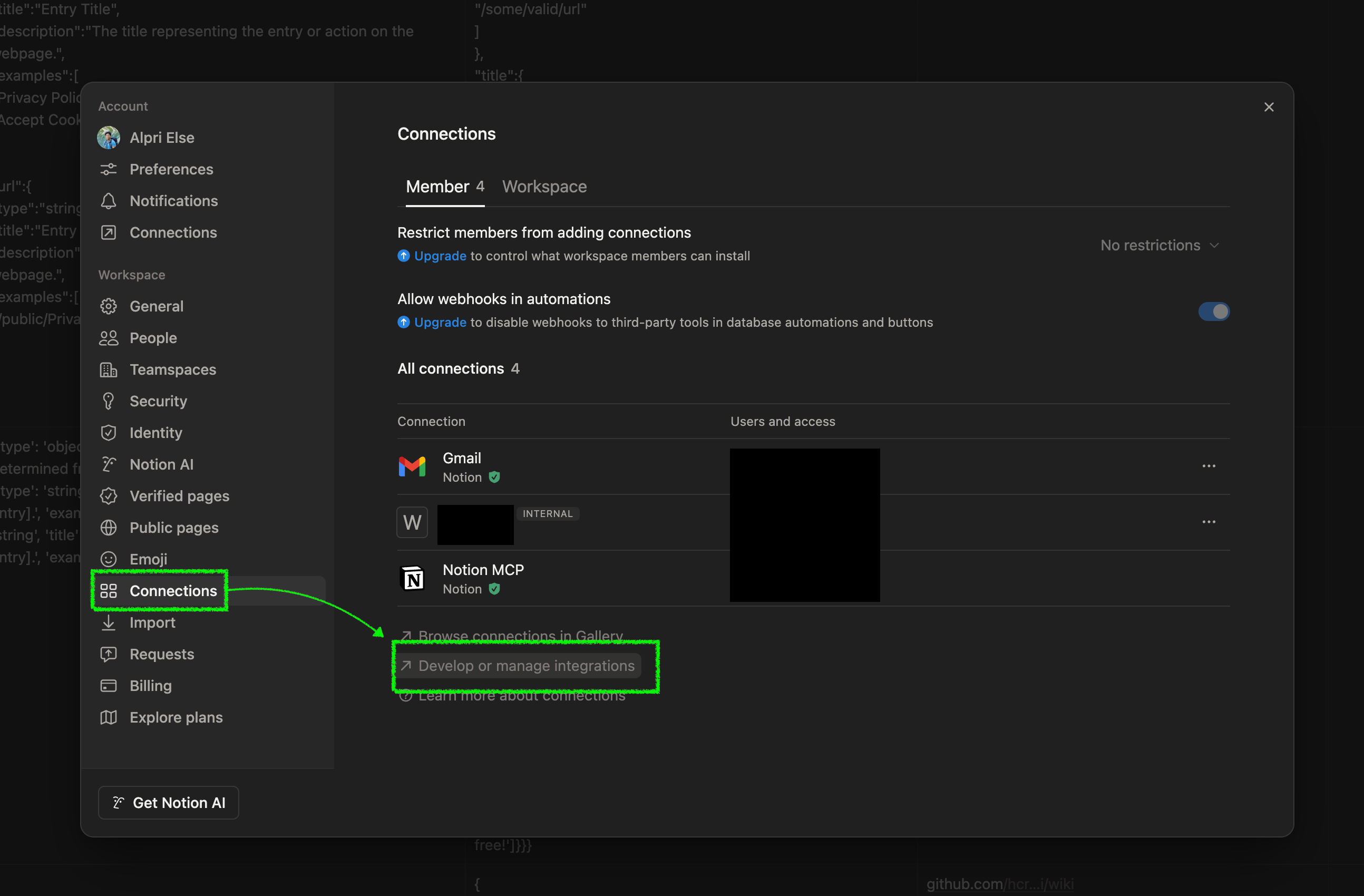Open Notion AI settings
The height and width of the screenshot is (896, 1364).
[x=162, y=464]
